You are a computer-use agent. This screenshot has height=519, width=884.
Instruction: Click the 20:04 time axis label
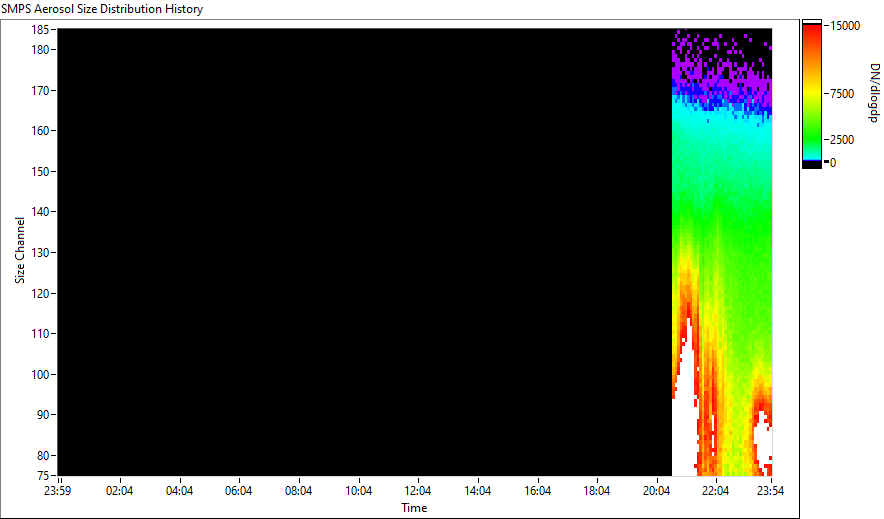click(656, 491)
